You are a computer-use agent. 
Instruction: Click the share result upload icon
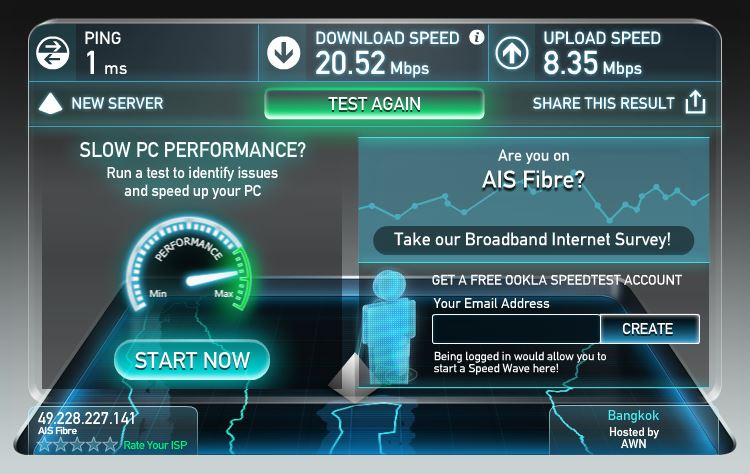pyautogui.click(x=695, y=102)
